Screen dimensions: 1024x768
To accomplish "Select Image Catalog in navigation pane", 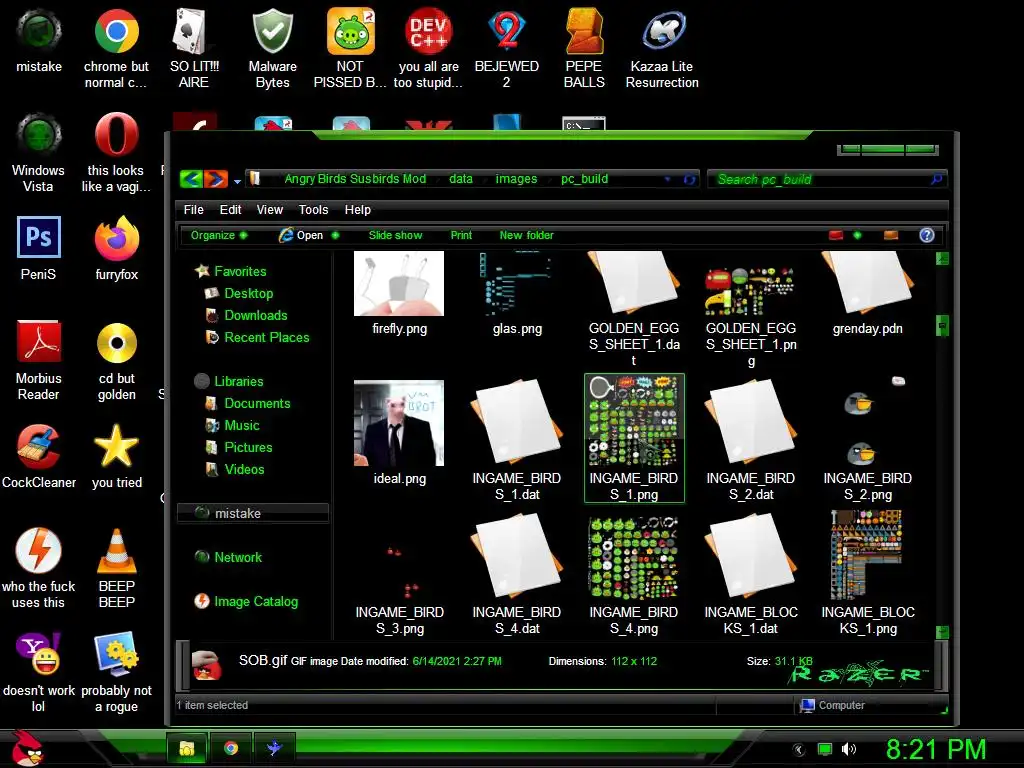I will pos(255,601).
